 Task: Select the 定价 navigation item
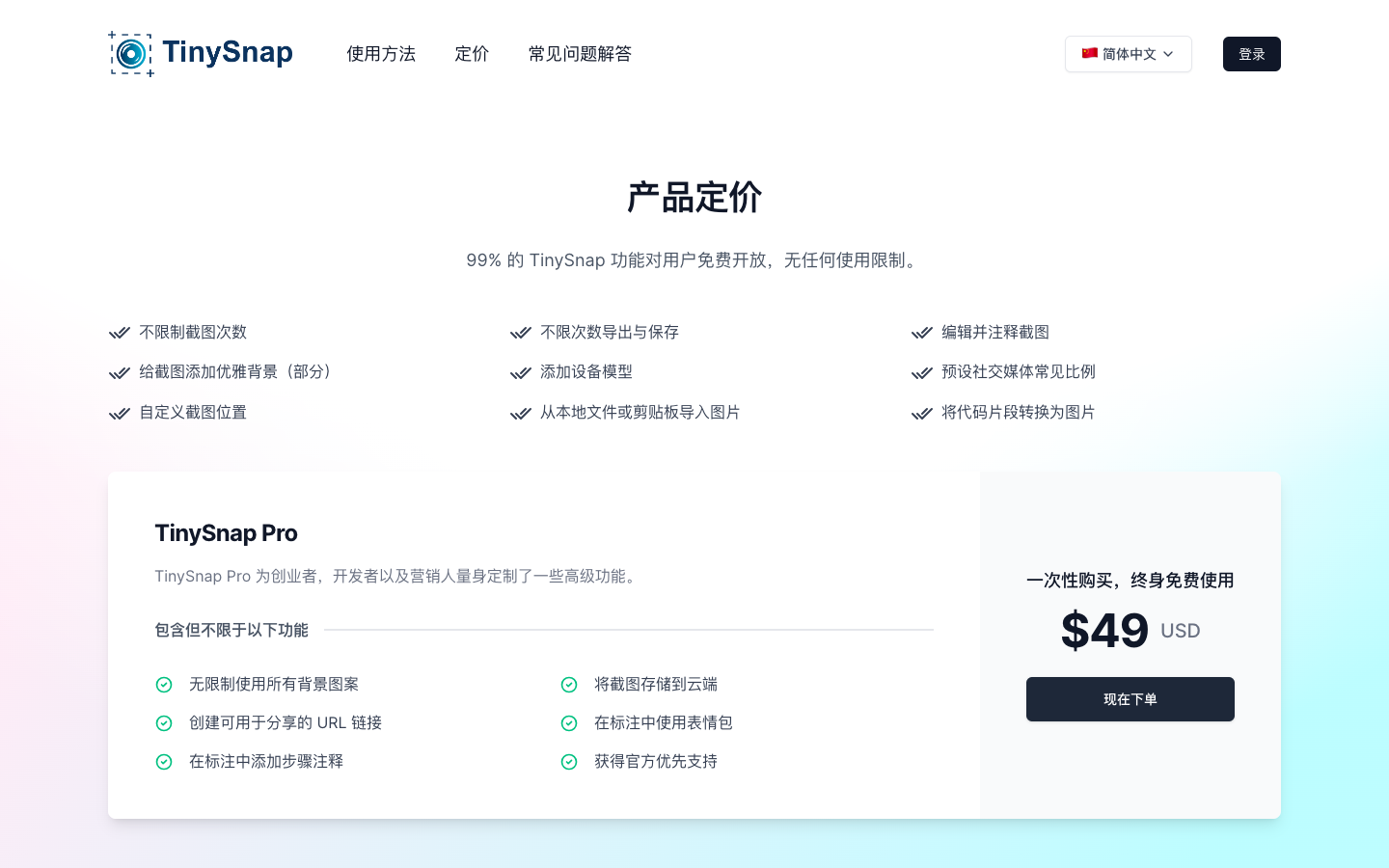coord(472,54)
